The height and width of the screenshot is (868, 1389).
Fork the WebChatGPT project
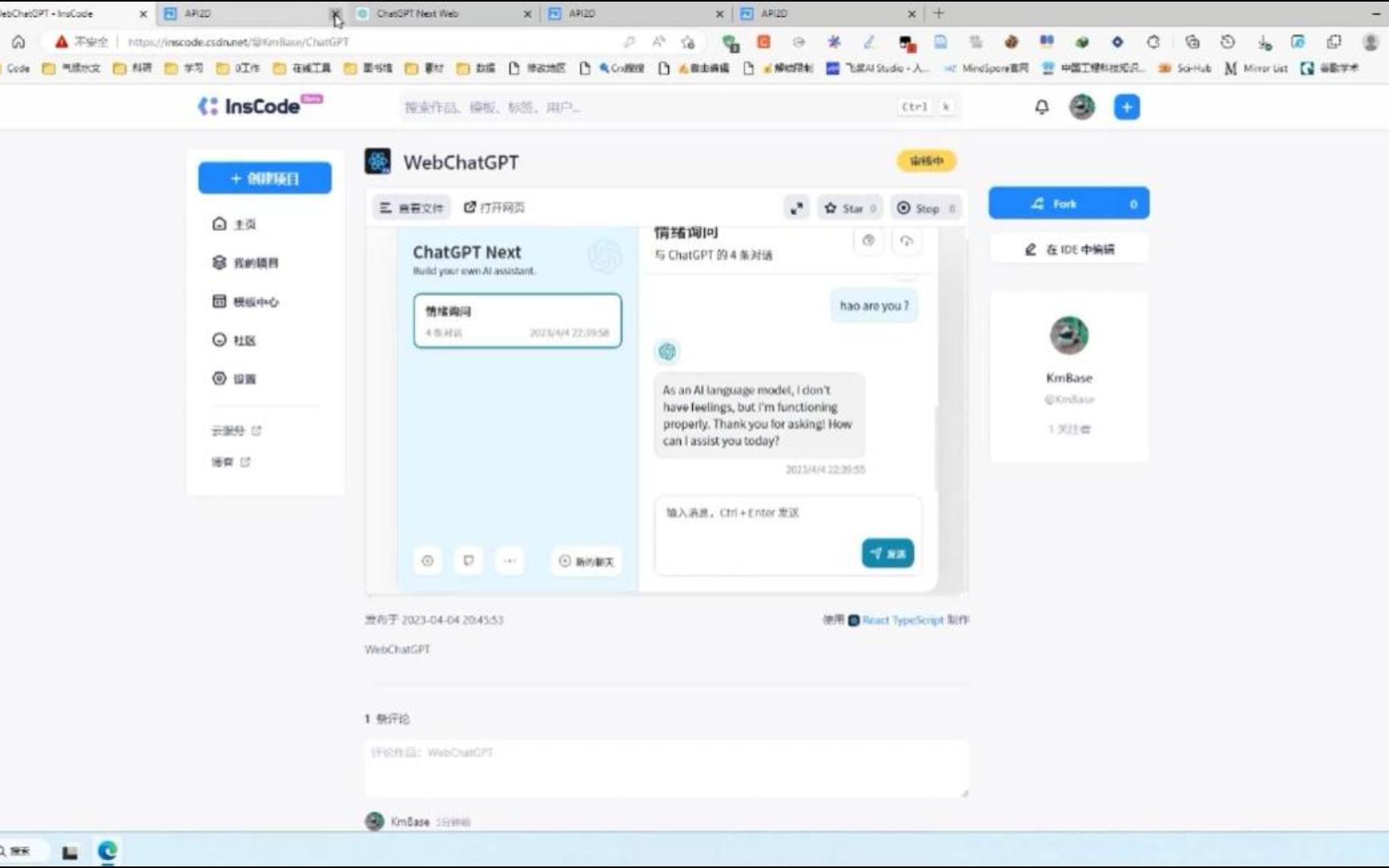(1068, 203)
